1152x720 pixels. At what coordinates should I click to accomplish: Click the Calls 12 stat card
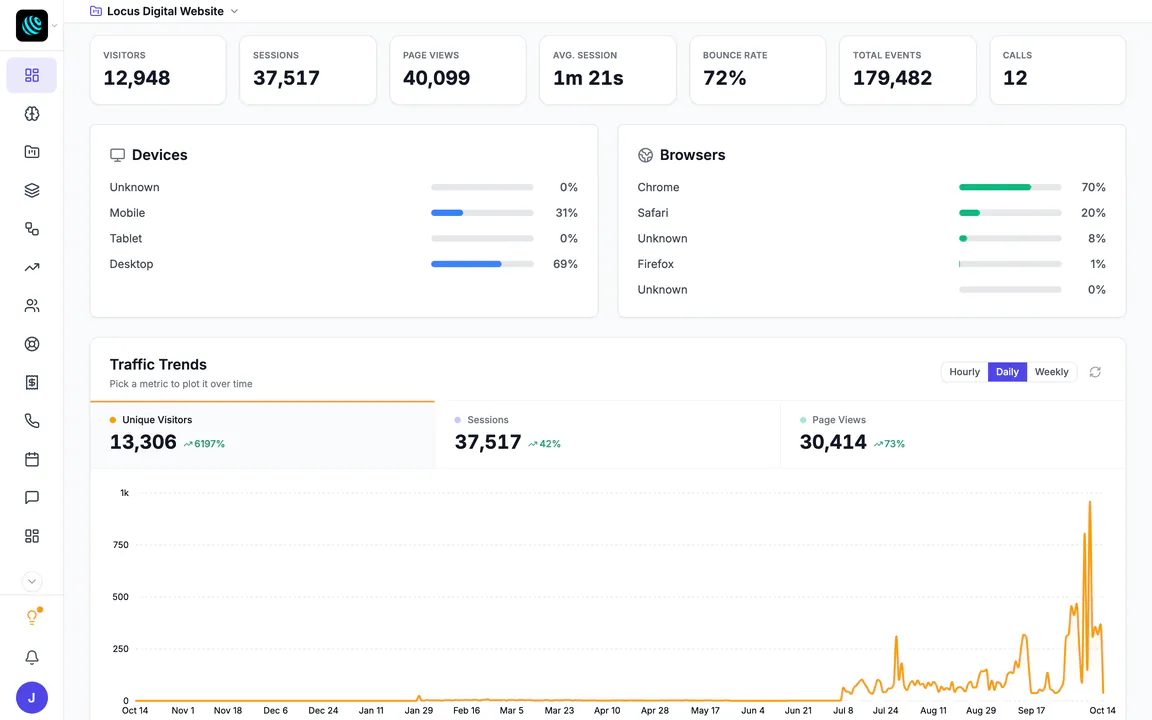click(1057, 70)
